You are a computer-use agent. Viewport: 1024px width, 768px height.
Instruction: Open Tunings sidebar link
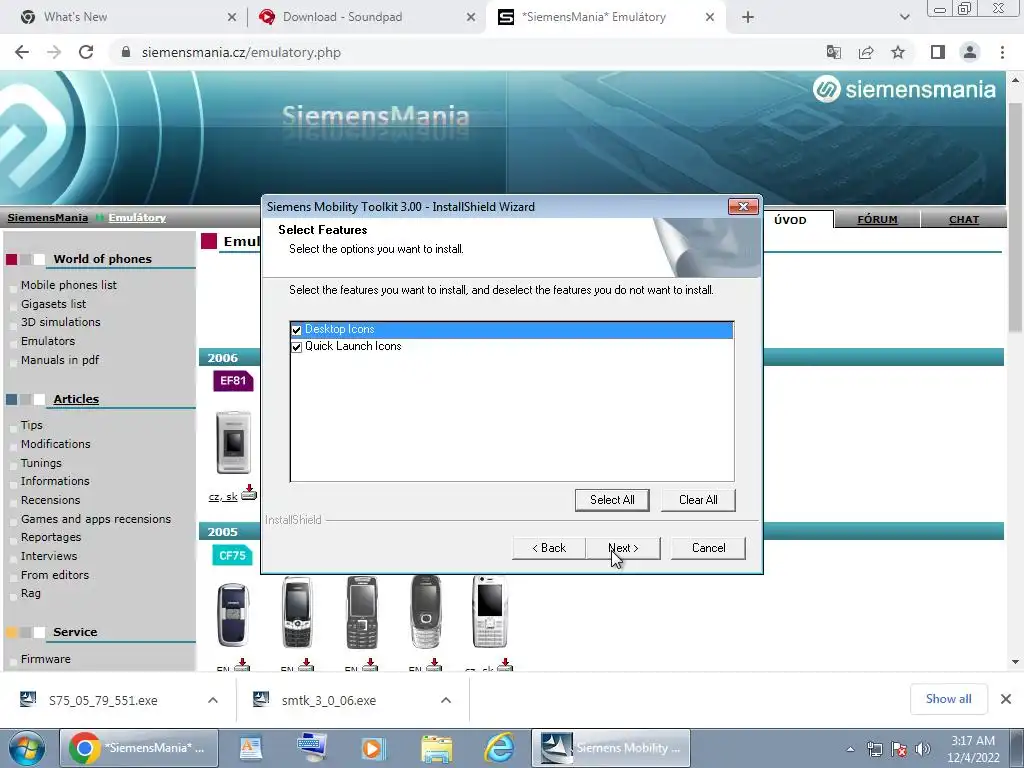pos(41,463)
